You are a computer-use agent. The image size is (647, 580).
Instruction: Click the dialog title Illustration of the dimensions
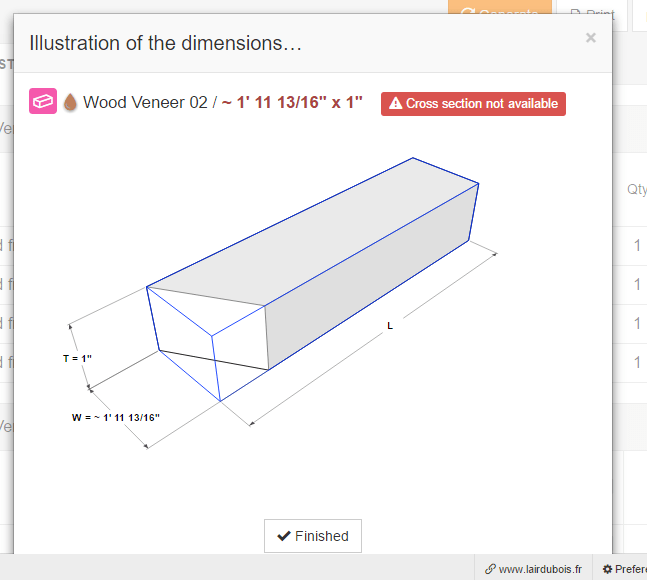click(165, 43)
